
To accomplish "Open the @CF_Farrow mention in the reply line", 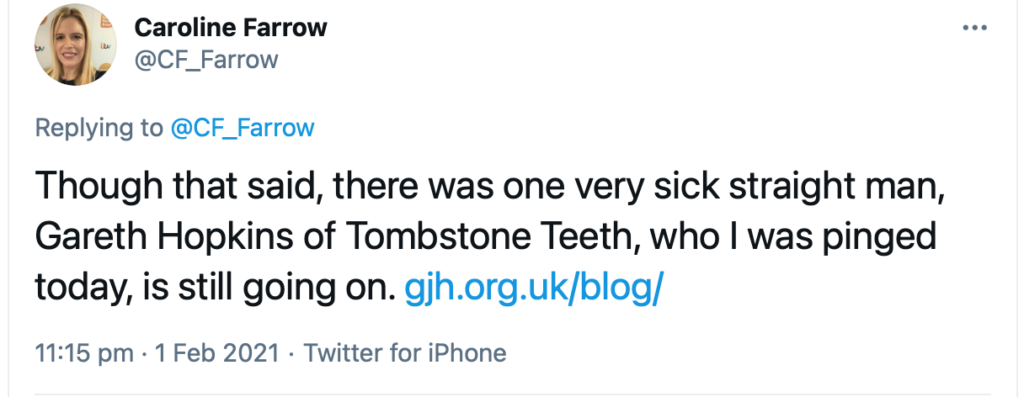I will click(x=242, y=127).
